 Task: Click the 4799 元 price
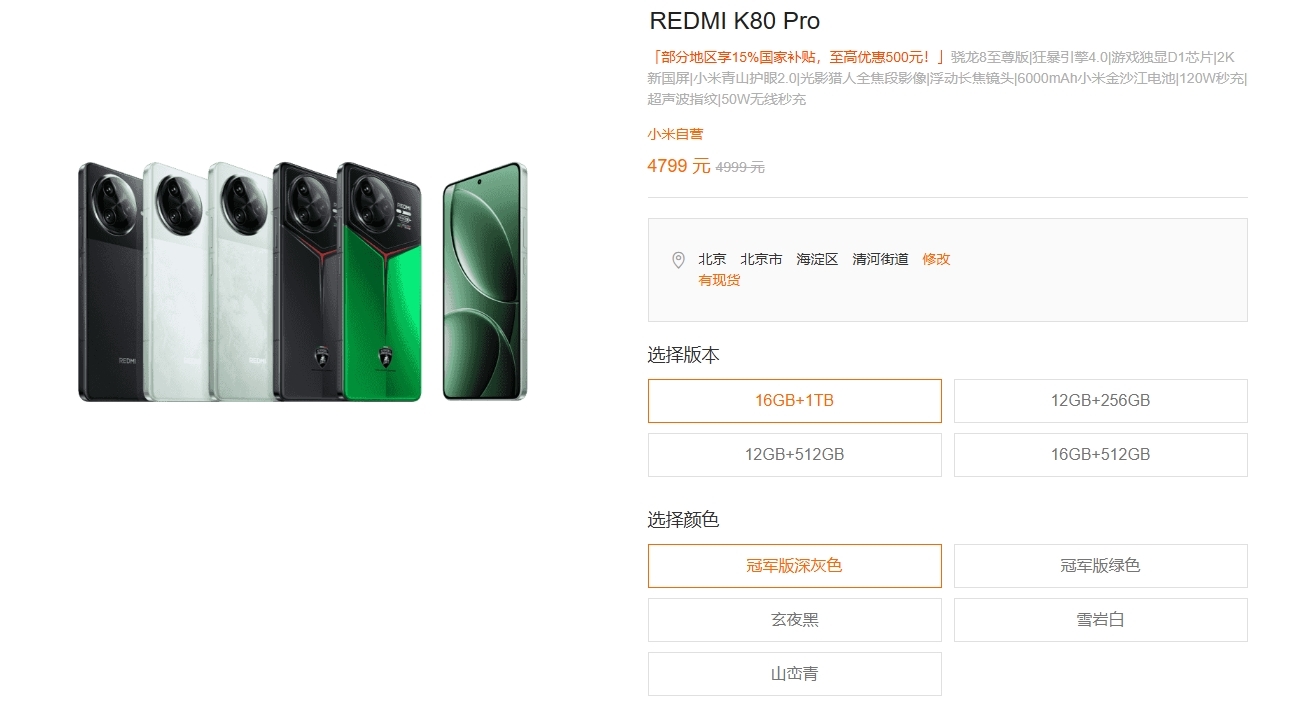coord(678,166)
